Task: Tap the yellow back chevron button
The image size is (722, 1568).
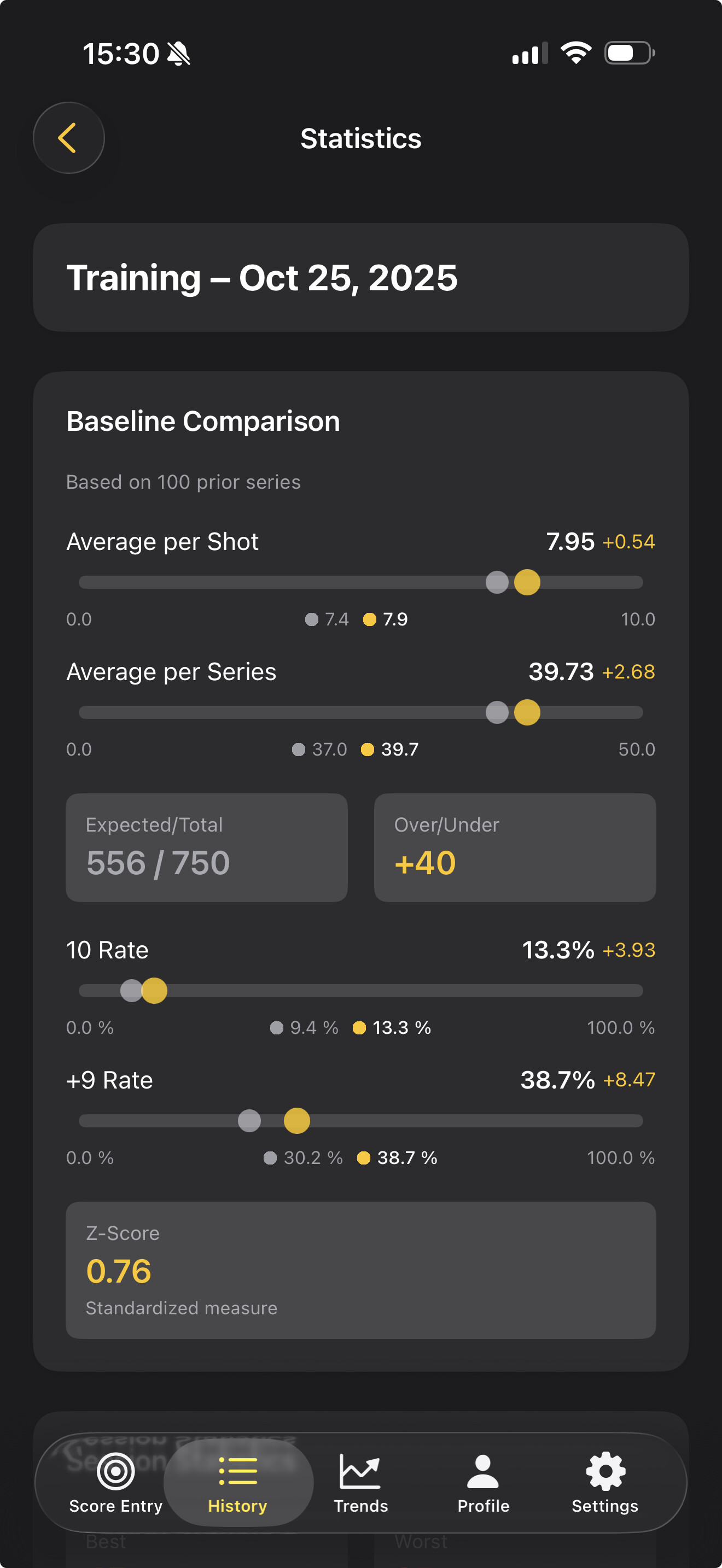Action: tap(68, 138)
